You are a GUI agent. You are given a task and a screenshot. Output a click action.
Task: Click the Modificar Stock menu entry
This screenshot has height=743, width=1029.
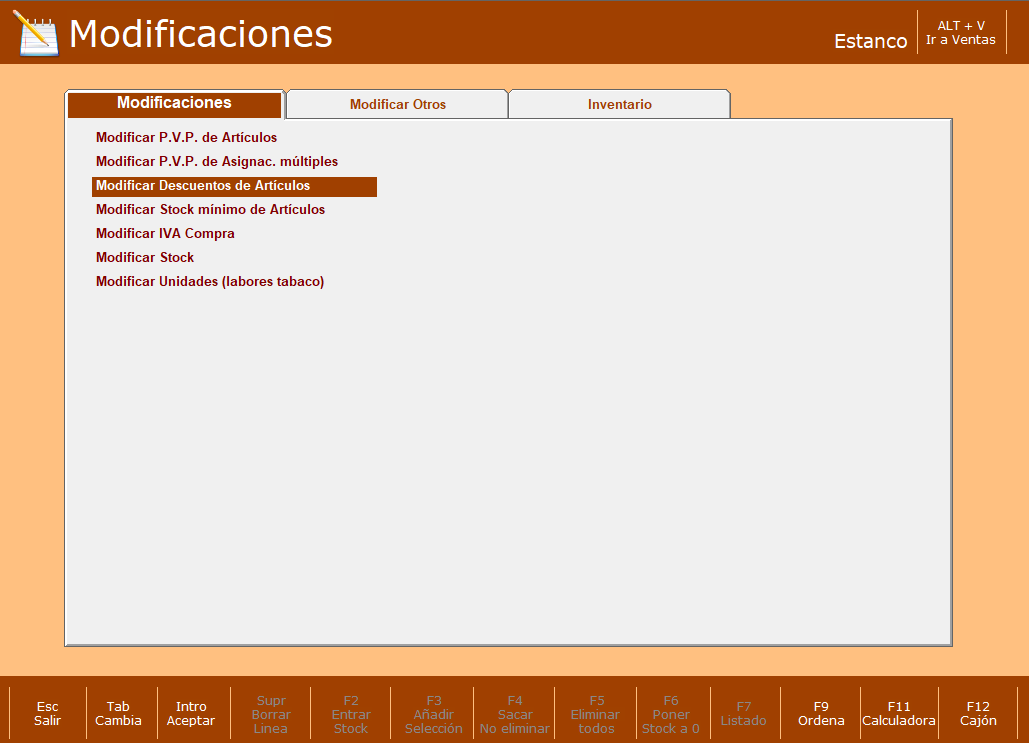coord(145,257)
